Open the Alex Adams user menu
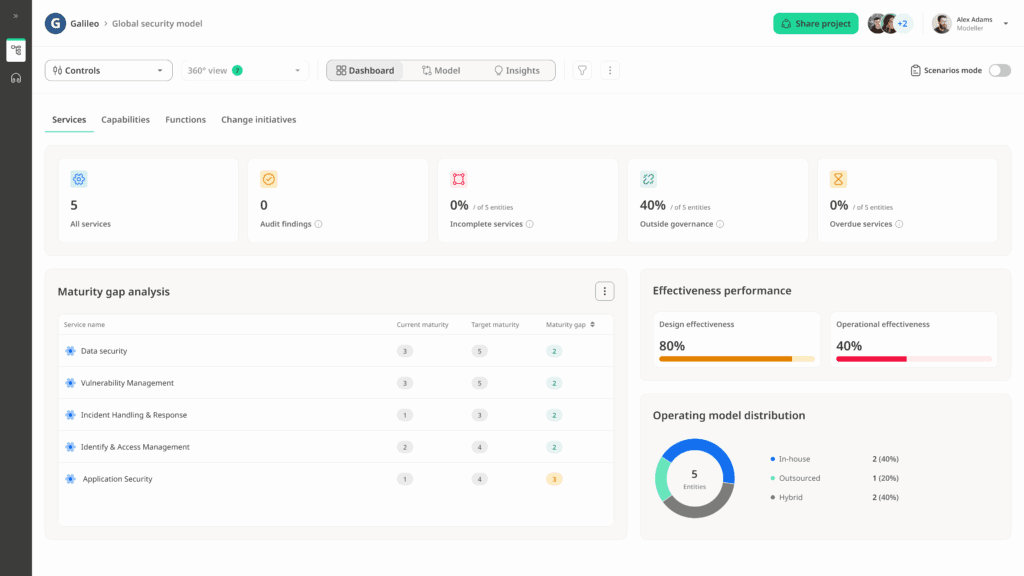Screen dimensions: 1024x576 pyautogui.click(x=970, y=23)
